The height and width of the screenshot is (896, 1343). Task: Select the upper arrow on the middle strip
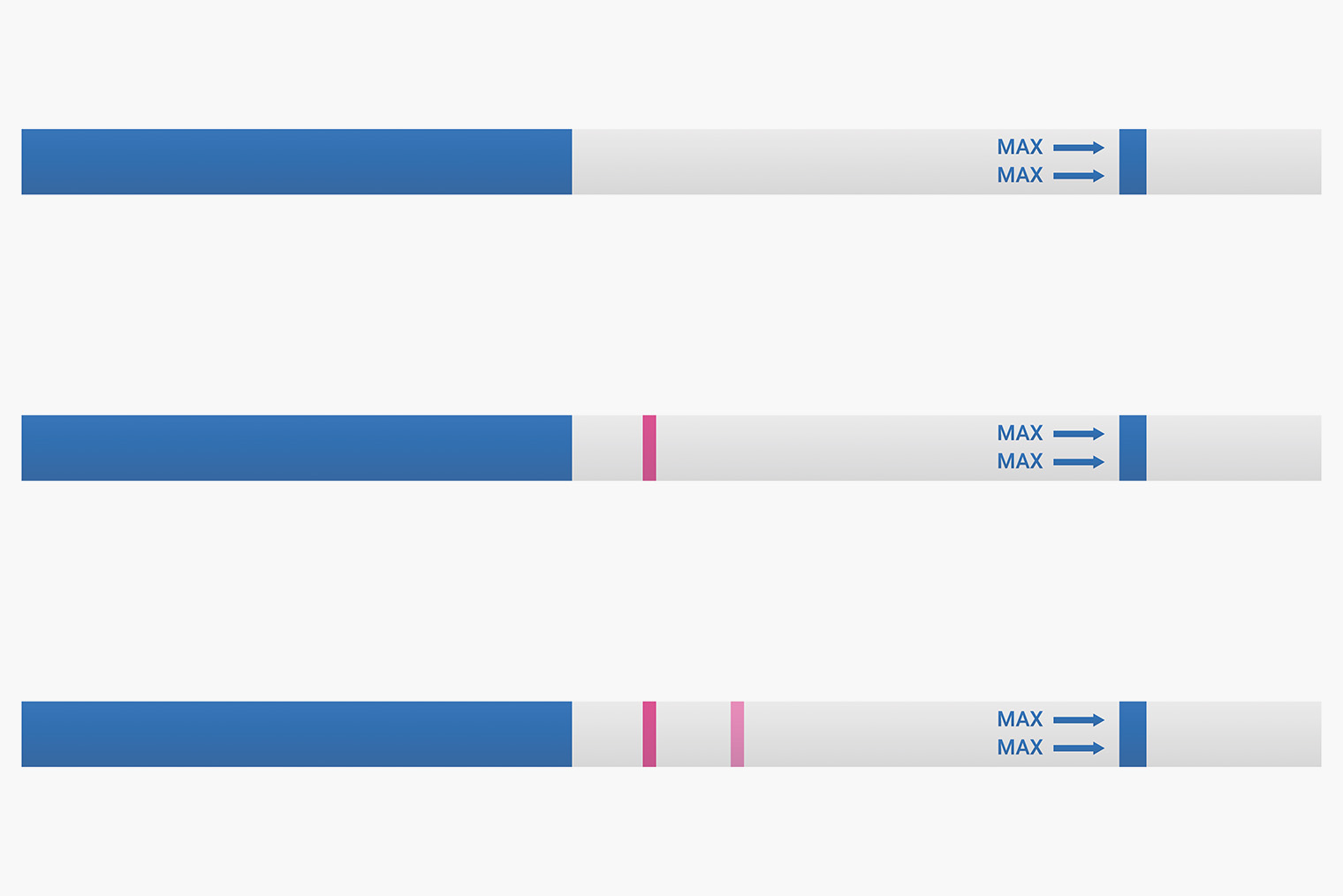point(1079,434)
